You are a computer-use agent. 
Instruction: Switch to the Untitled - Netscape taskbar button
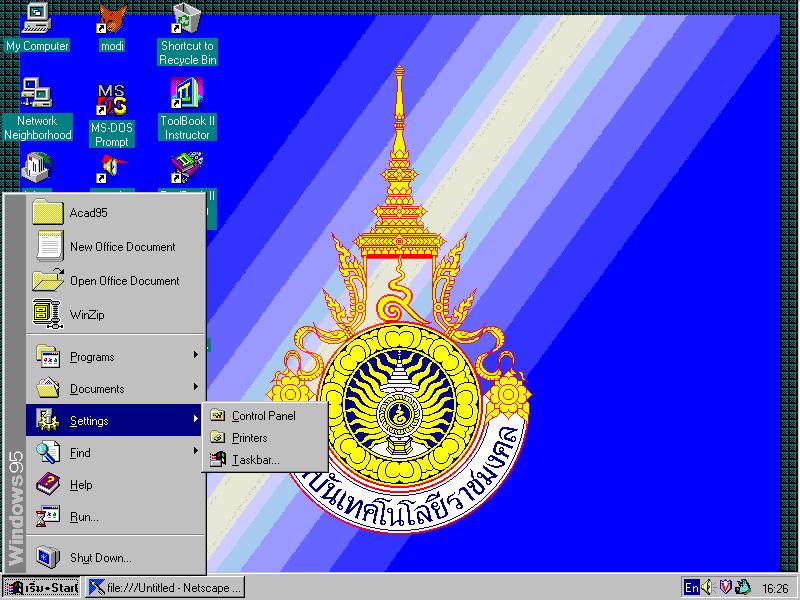(164, 587)
